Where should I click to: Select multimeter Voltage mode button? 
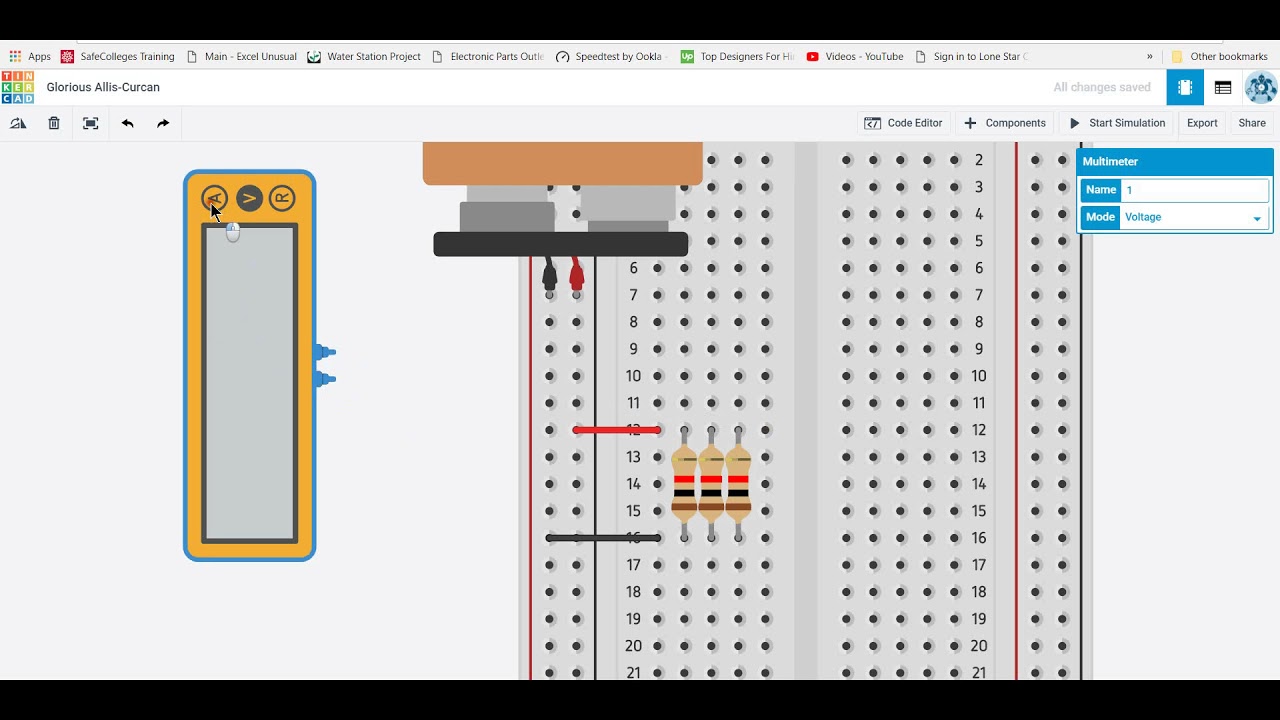pyautogui.click(x=249, y=198)
